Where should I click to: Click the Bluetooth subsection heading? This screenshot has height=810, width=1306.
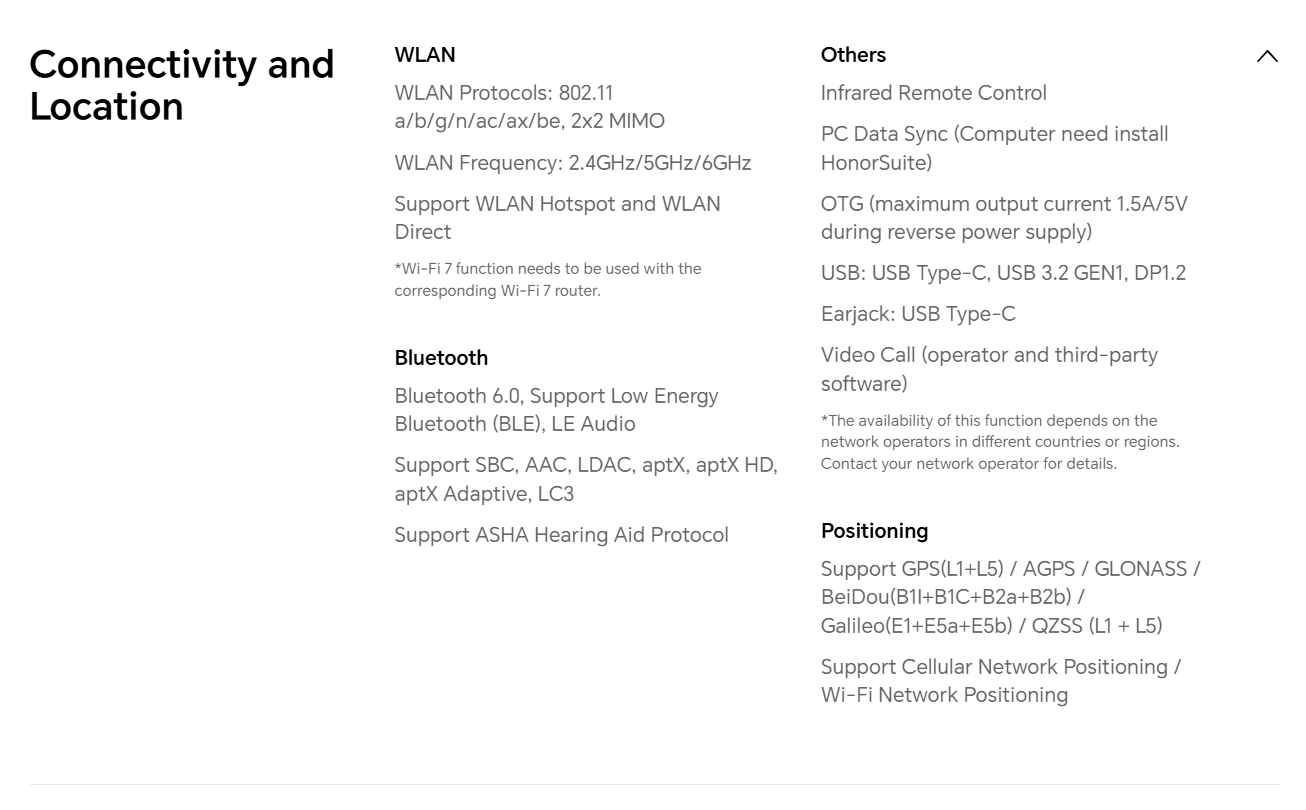[441, 358]
